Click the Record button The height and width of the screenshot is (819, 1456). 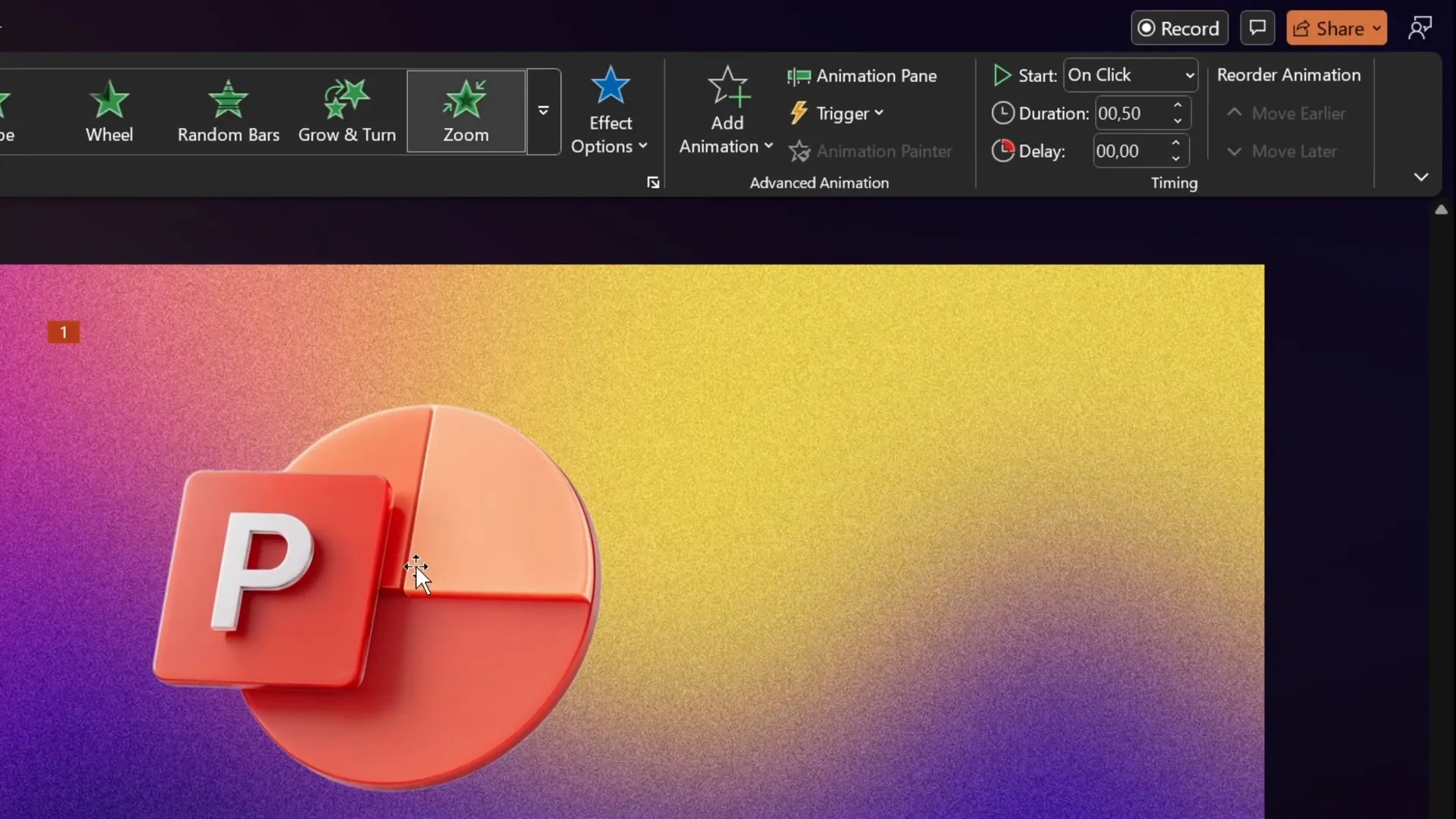point(1179,28)
